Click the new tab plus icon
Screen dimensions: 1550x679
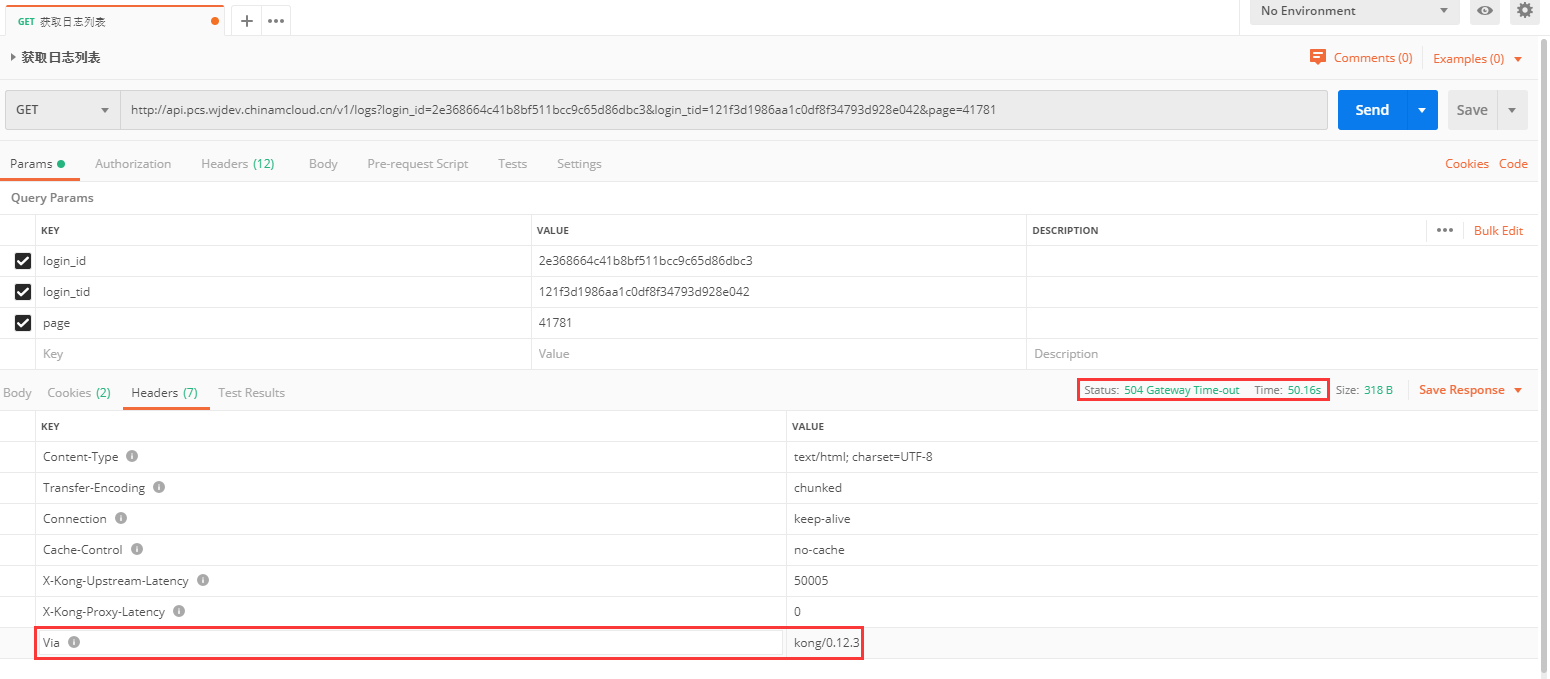click(247, 21)
